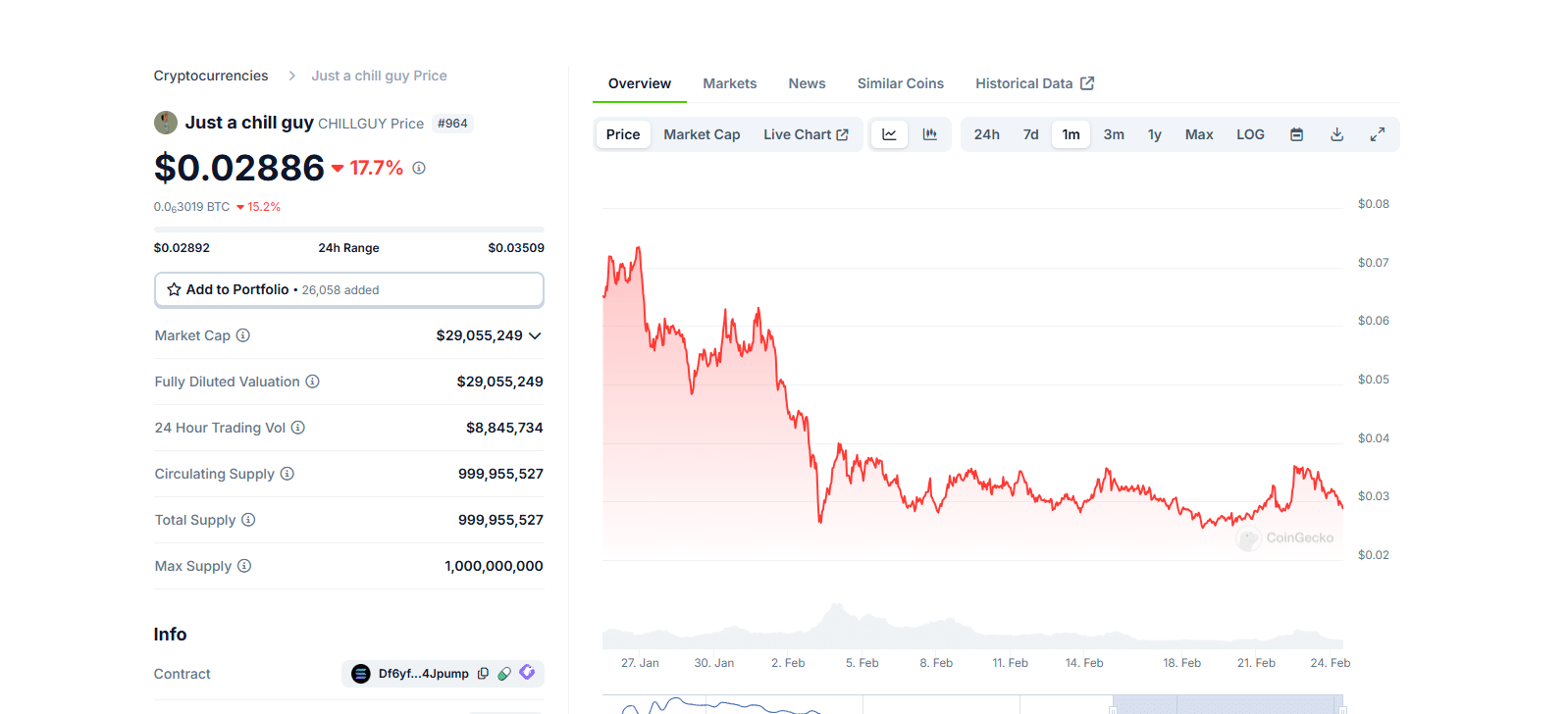Click Just a chill guy Price breadcrumb

tap(379, 76)
